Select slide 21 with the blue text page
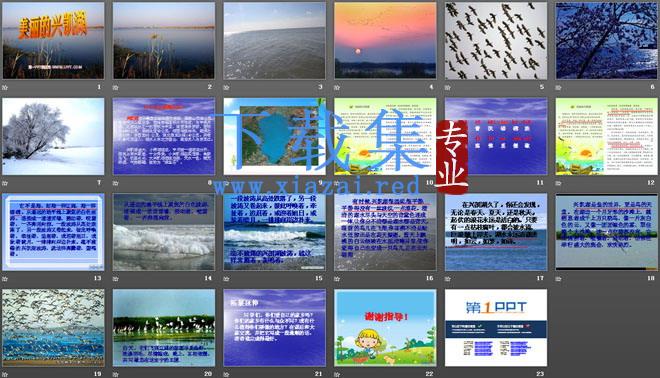660x378 pixels. (x=274, y=327)
